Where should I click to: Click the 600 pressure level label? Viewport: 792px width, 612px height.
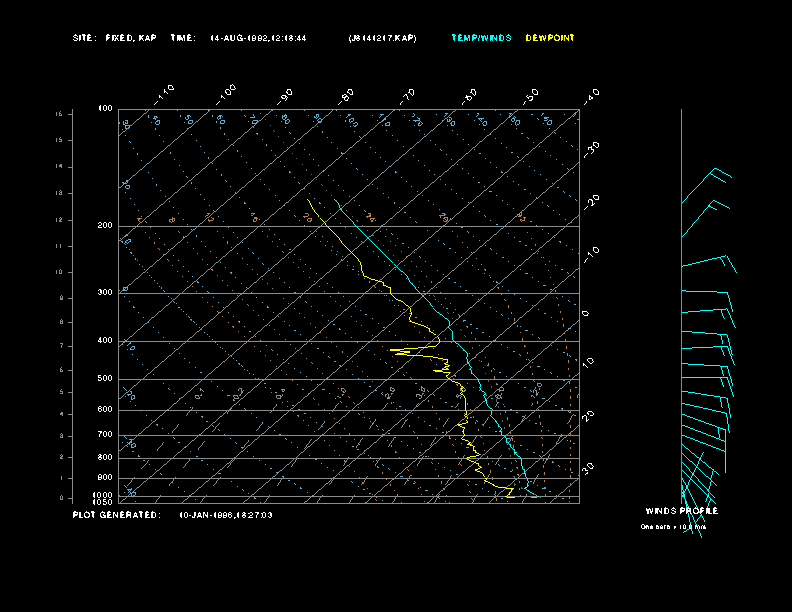click(105, 410)
